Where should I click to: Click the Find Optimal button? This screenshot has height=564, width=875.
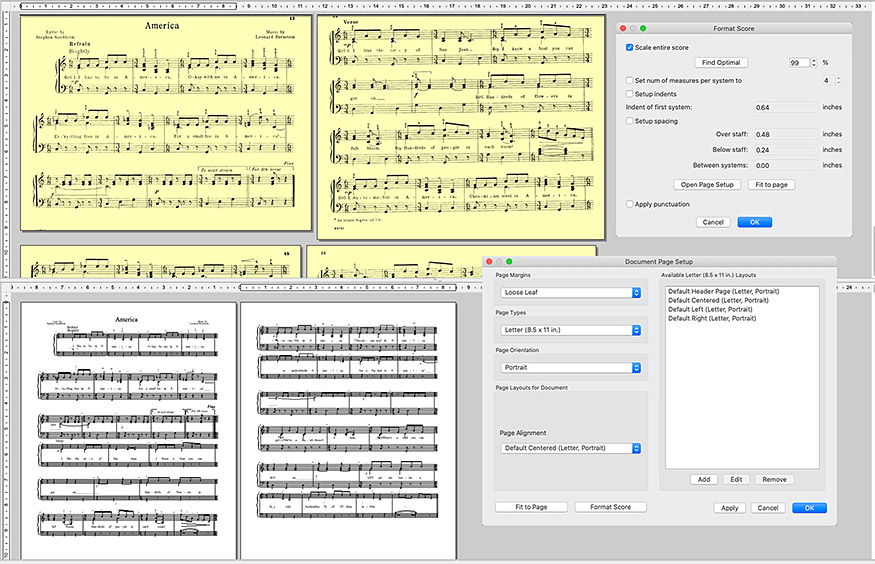pos(721,62)
